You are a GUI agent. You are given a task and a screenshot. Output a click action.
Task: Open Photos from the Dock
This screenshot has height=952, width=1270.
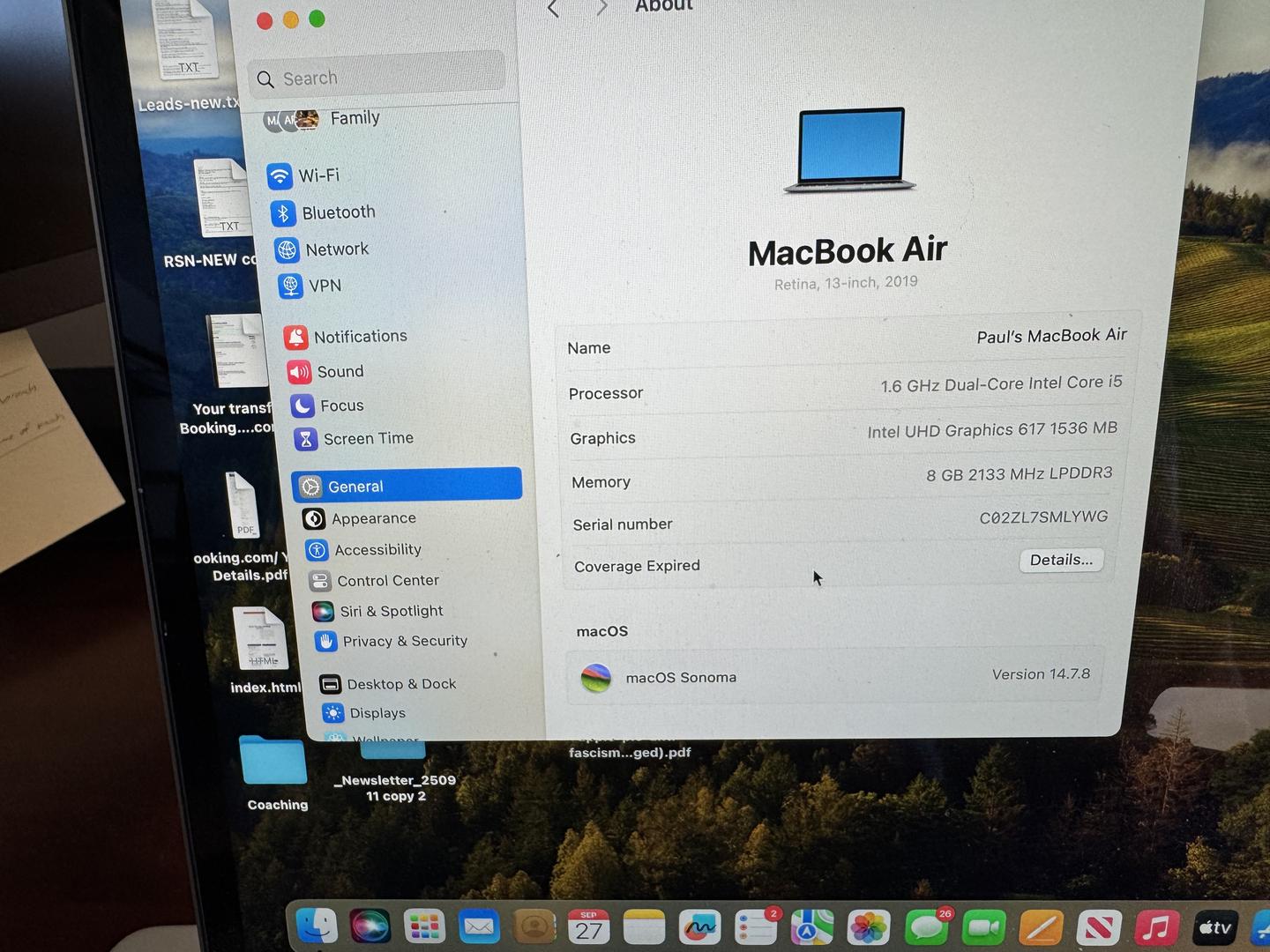tap(869, 927)
